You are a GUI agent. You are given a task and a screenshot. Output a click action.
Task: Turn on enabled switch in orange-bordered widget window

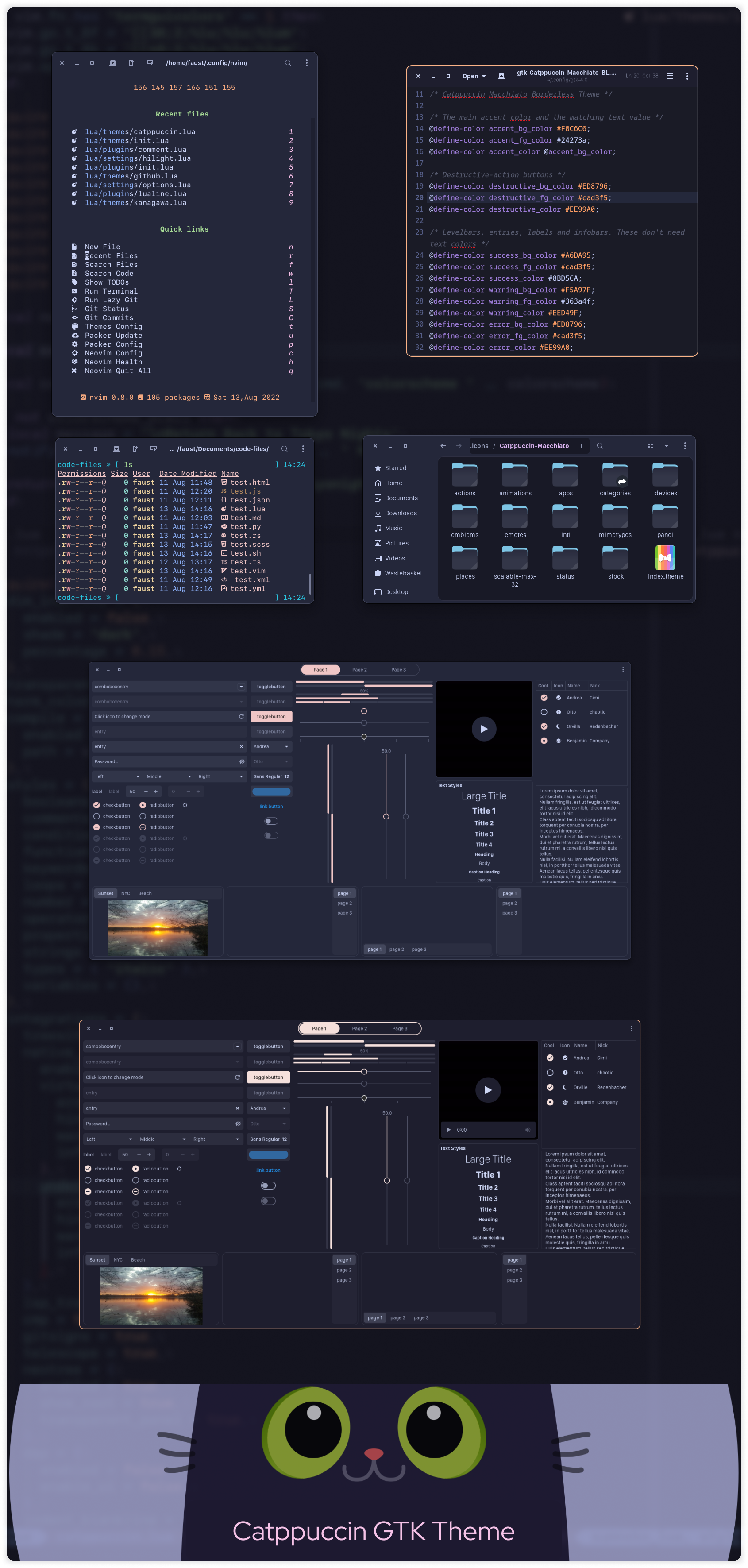pos(268,1185)
